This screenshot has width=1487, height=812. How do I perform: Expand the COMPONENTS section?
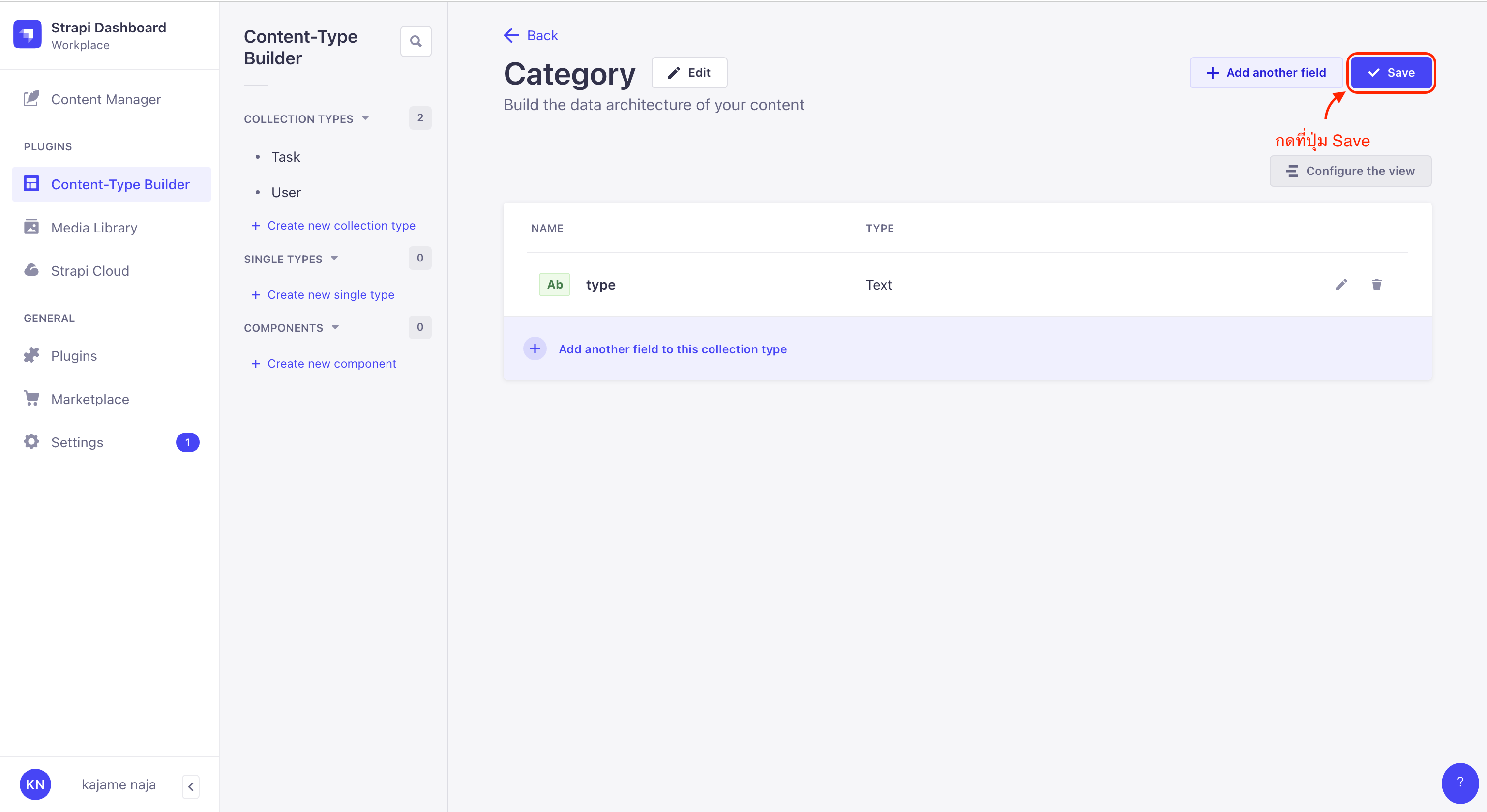pos(290,328)
